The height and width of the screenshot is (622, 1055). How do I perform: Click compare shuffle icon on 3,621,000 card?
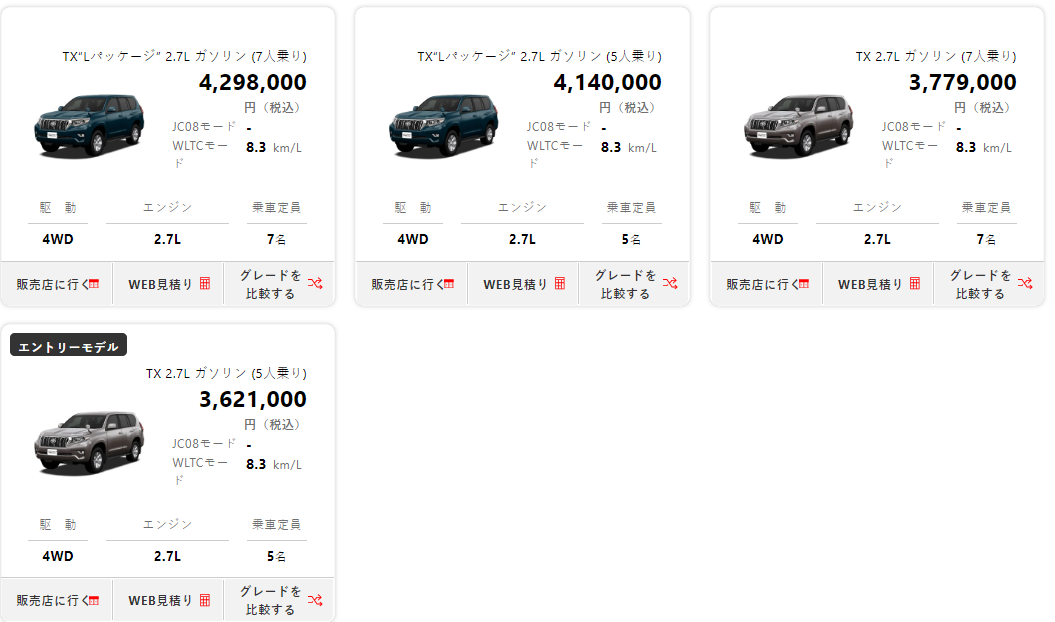point(315,600)
